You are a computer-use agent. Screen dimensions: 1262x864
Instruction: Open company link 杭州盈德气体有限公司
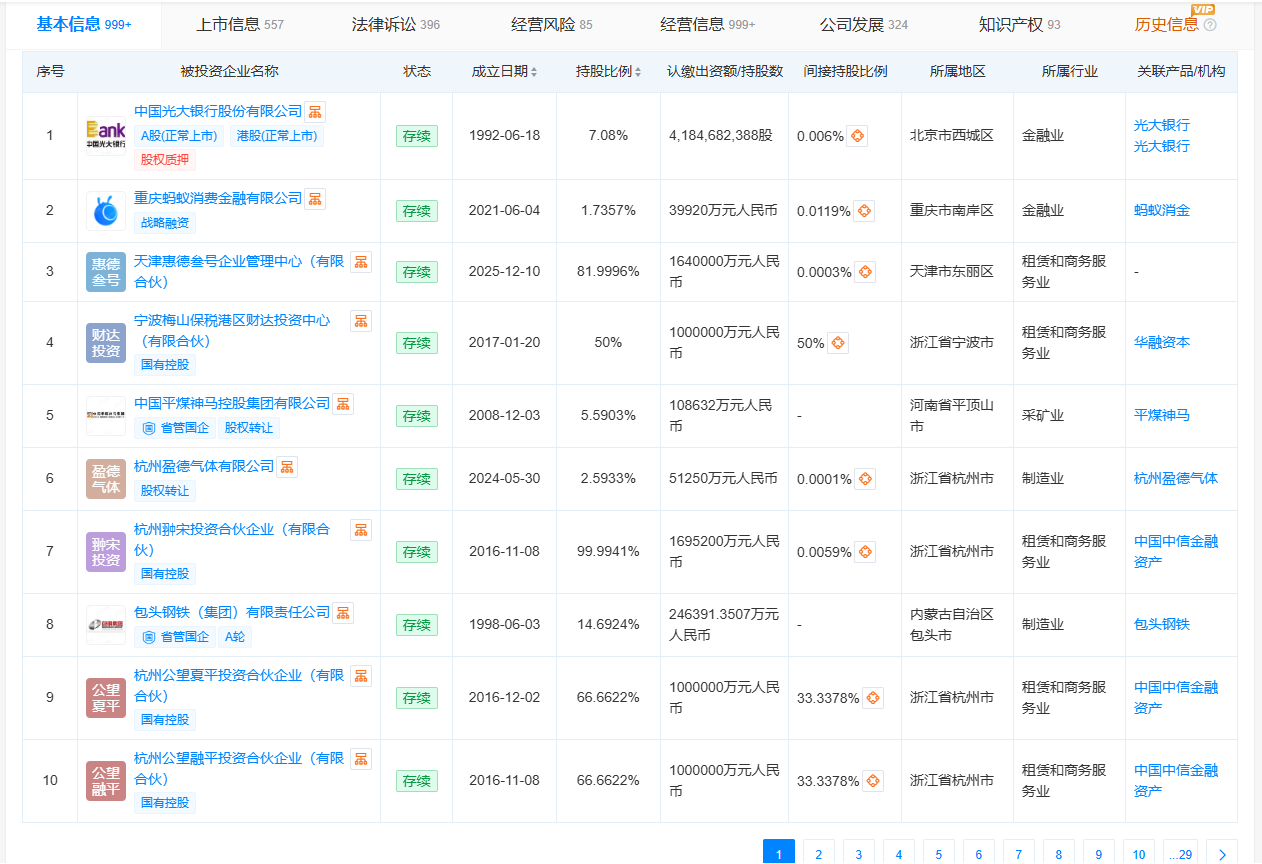(204, 467)
